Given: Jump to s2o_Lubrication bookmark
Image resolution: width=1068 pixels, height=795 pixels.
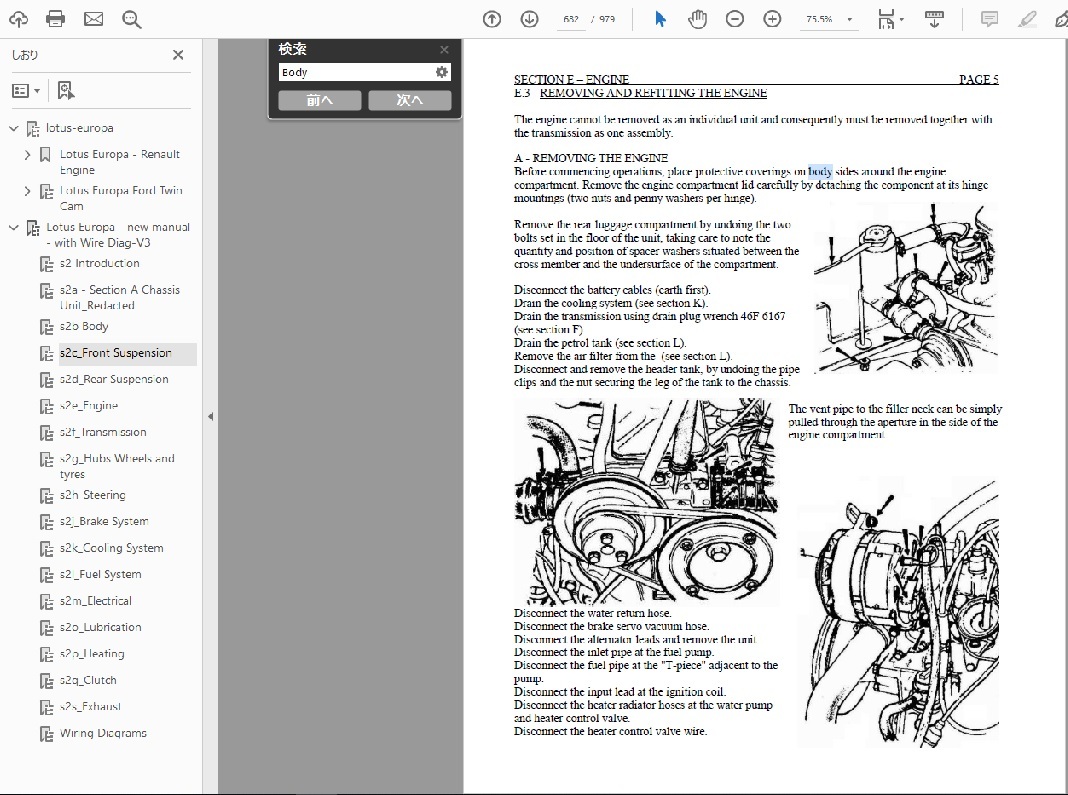Looking at the screenshot, I should click(101, 627).
